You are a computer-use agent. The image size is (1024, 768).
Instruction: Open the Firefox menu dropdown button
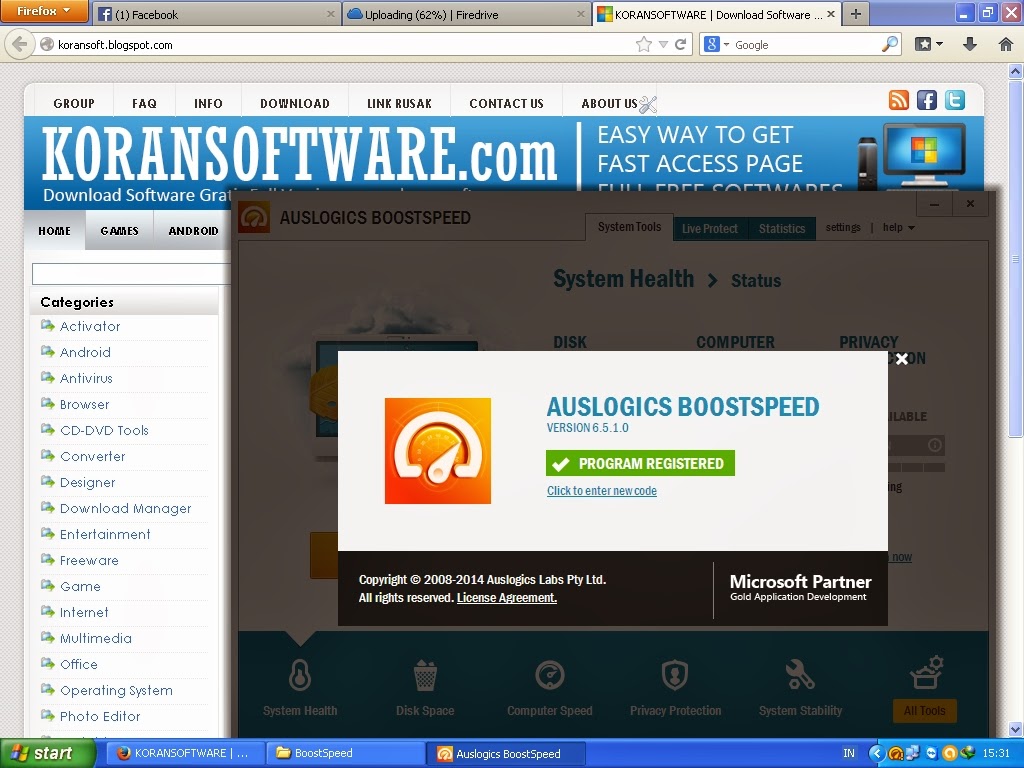click(x=43, y=11)
